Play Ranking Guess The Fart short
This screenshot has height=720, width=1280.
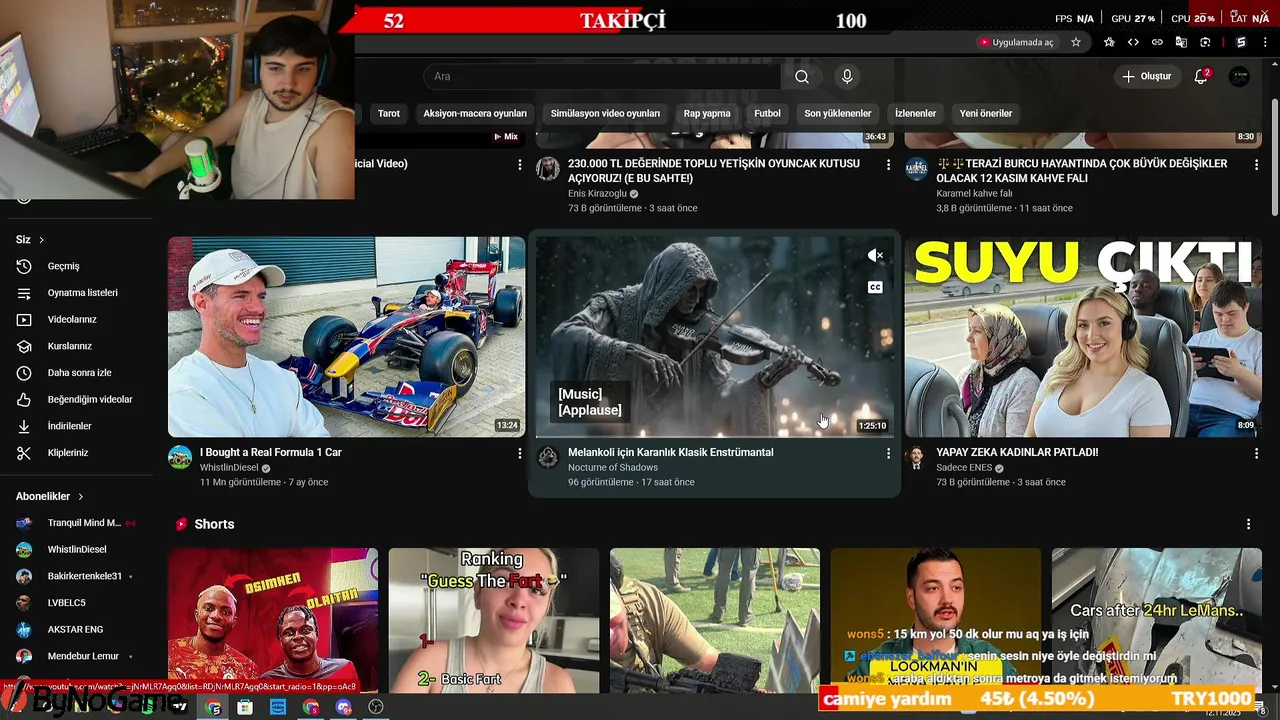pyautogui.click(x=494, y=620)
